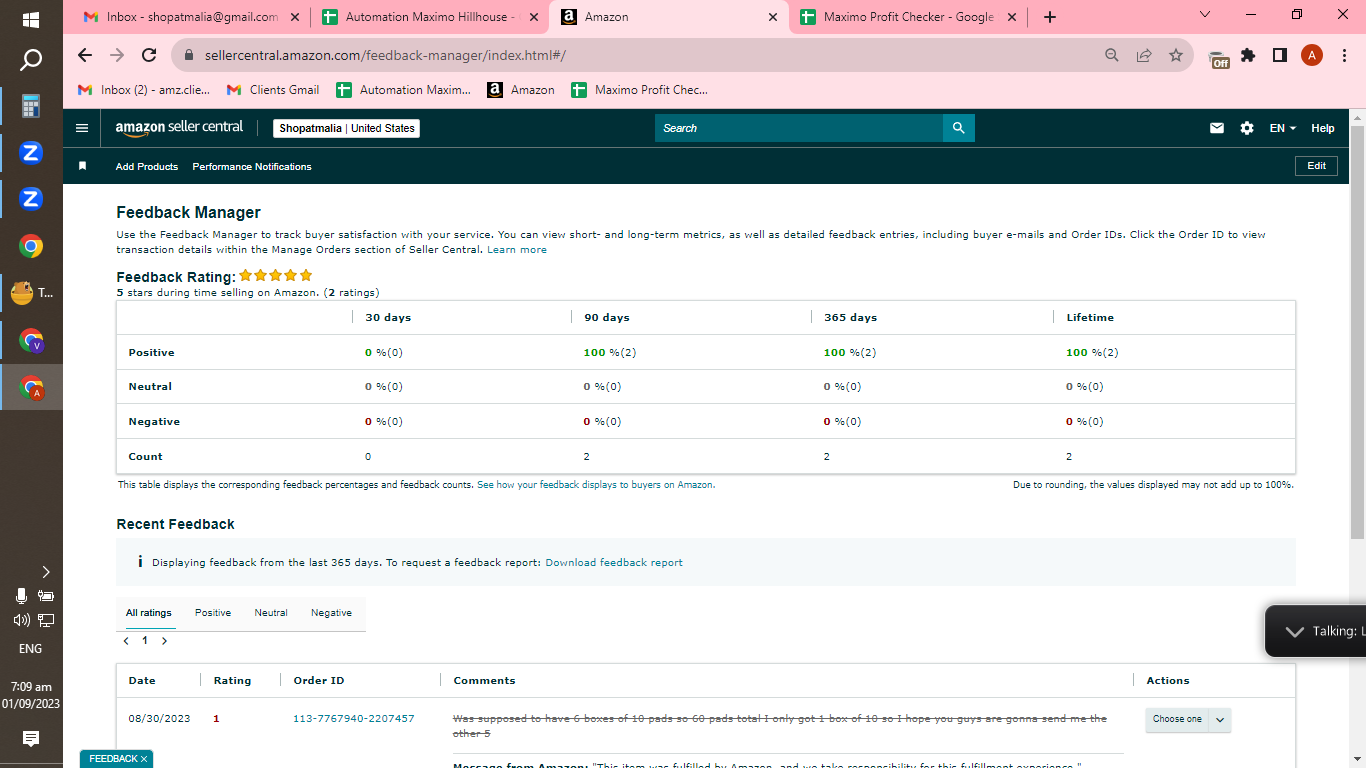This screenshot has height=768, width=1366.
Task: Go back to the previous browser page
Action: pos(84,56)
